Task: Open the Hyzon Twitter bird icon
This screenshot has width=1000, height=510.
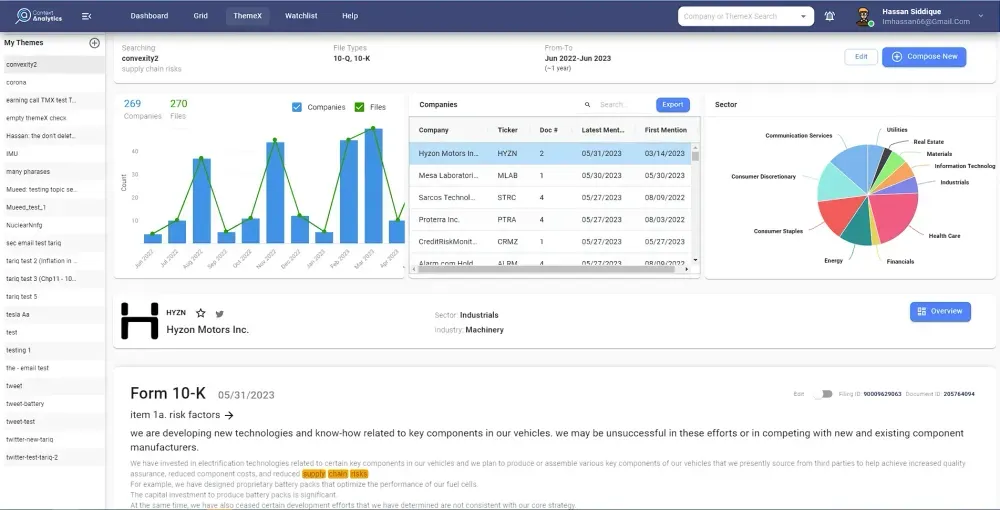Action: click(219, 314)
